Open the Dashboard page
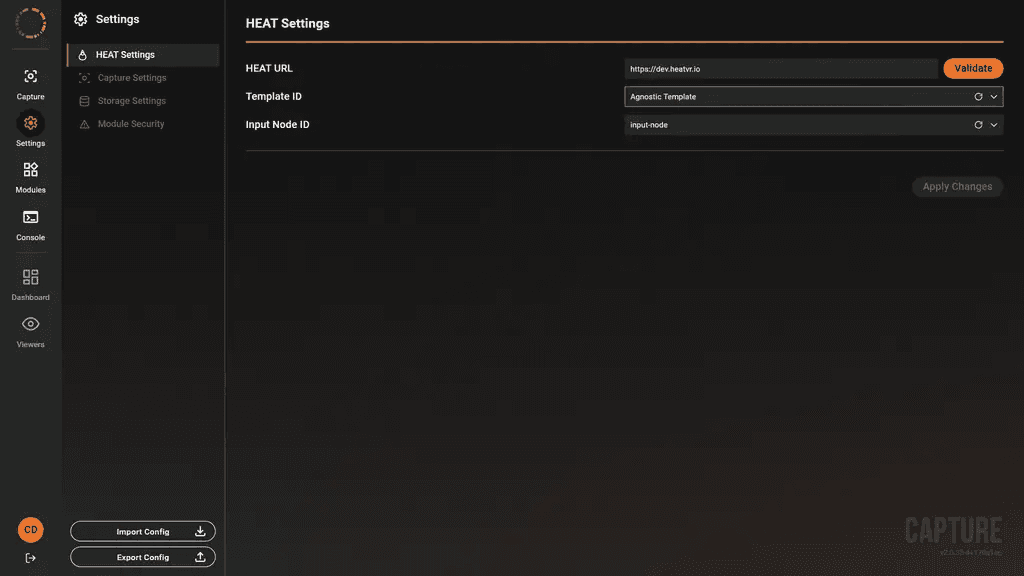1024x576 pixels. [30, 285]
